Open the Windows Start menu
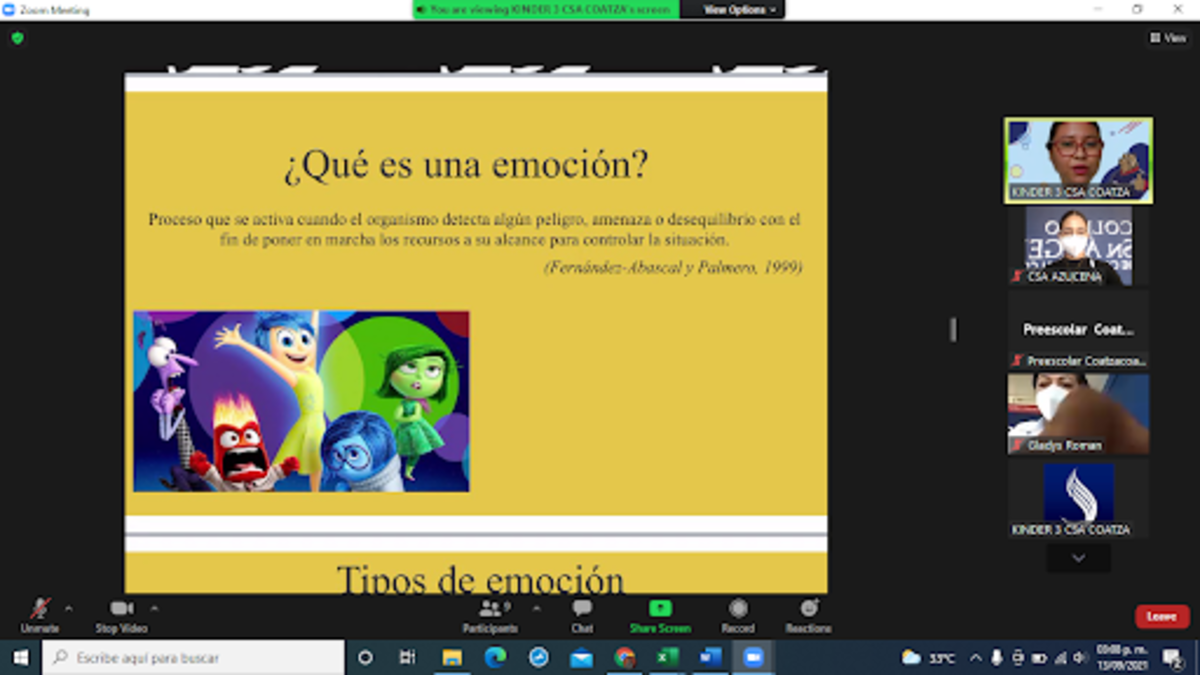Image resolution: width=1200 pixels, height=675 pixels. (x=20, y=657)
